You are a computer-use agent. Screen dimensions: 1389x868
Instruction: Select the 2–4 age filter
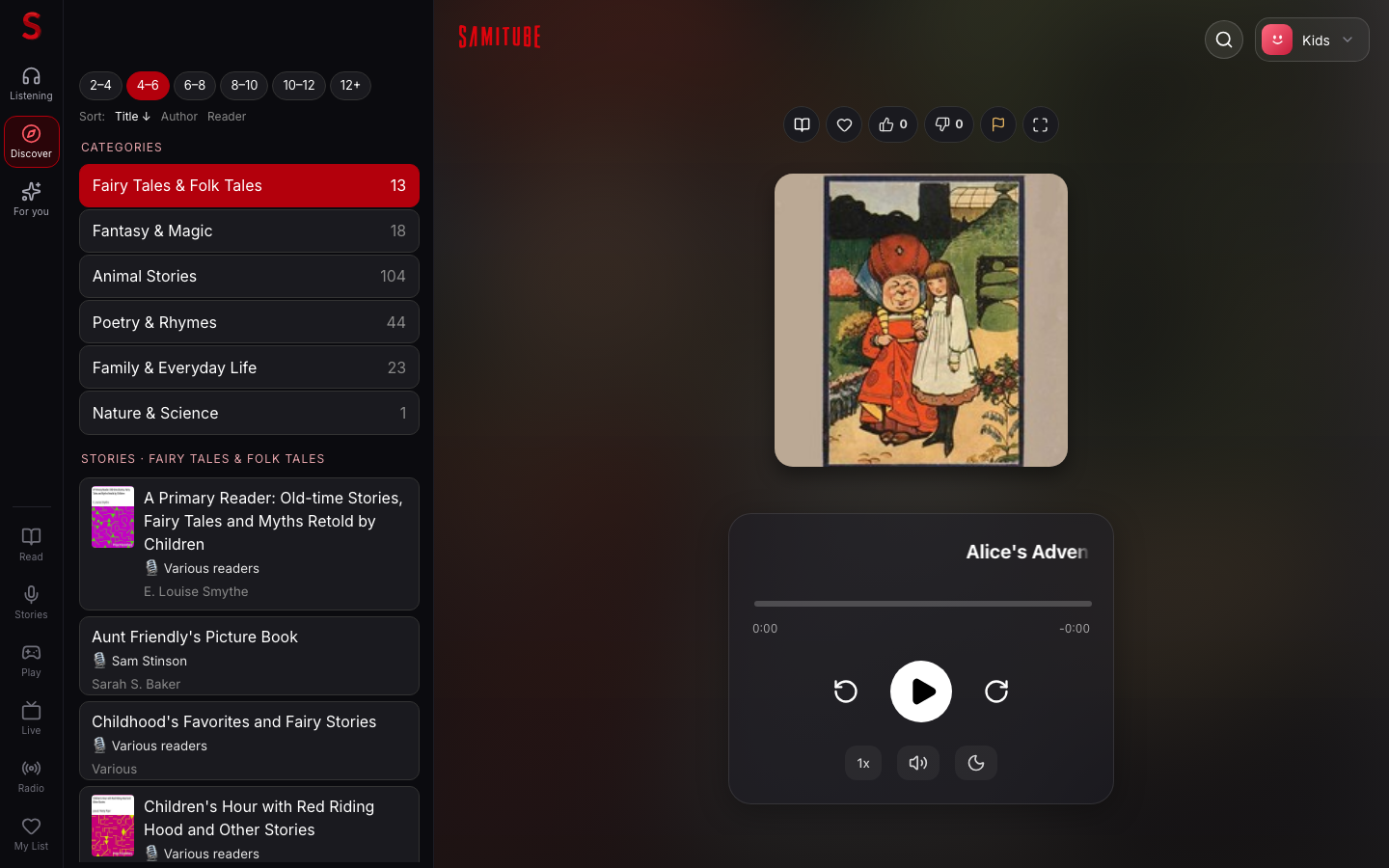(x=100, y=86)
